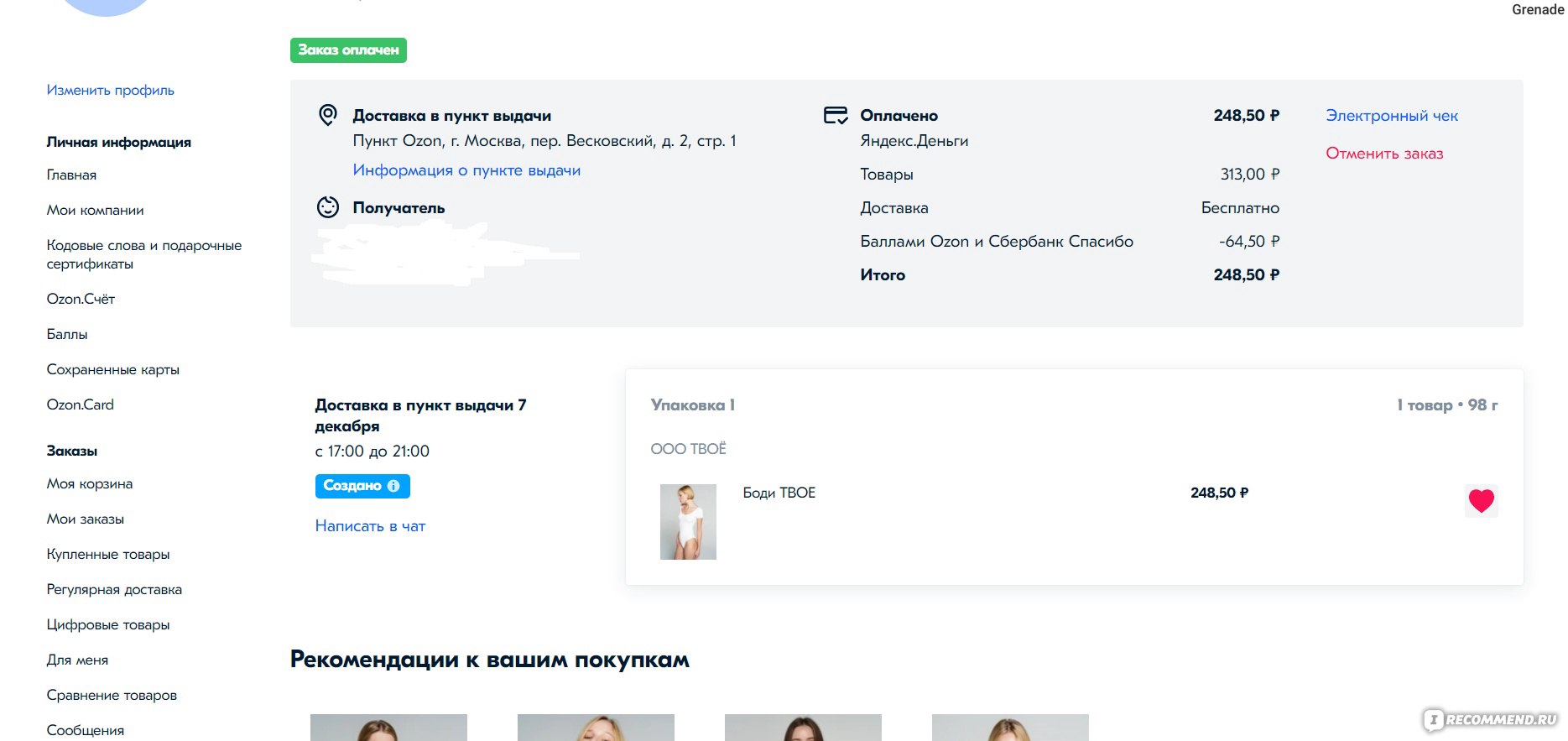
Task: Click the location pin delivery icon
Action: [328, 115]
